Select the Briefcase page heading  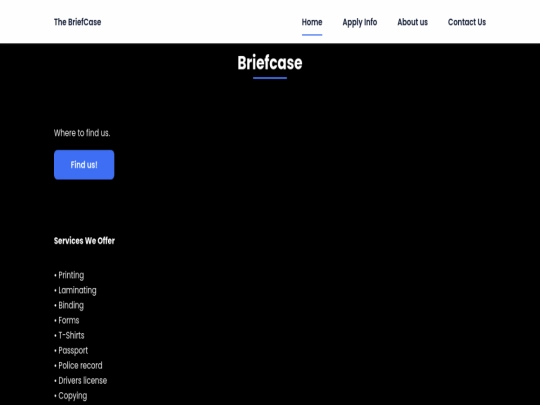(x=270, y=63)
